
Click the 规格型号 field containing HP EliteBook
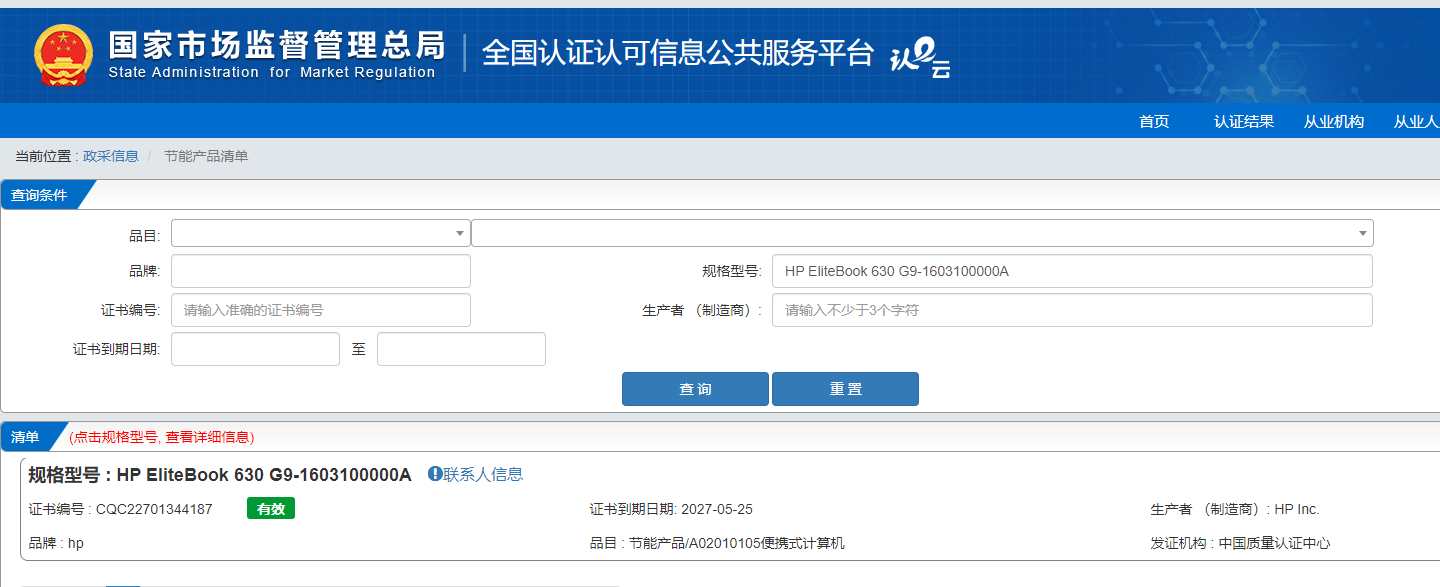[1071, 271]
